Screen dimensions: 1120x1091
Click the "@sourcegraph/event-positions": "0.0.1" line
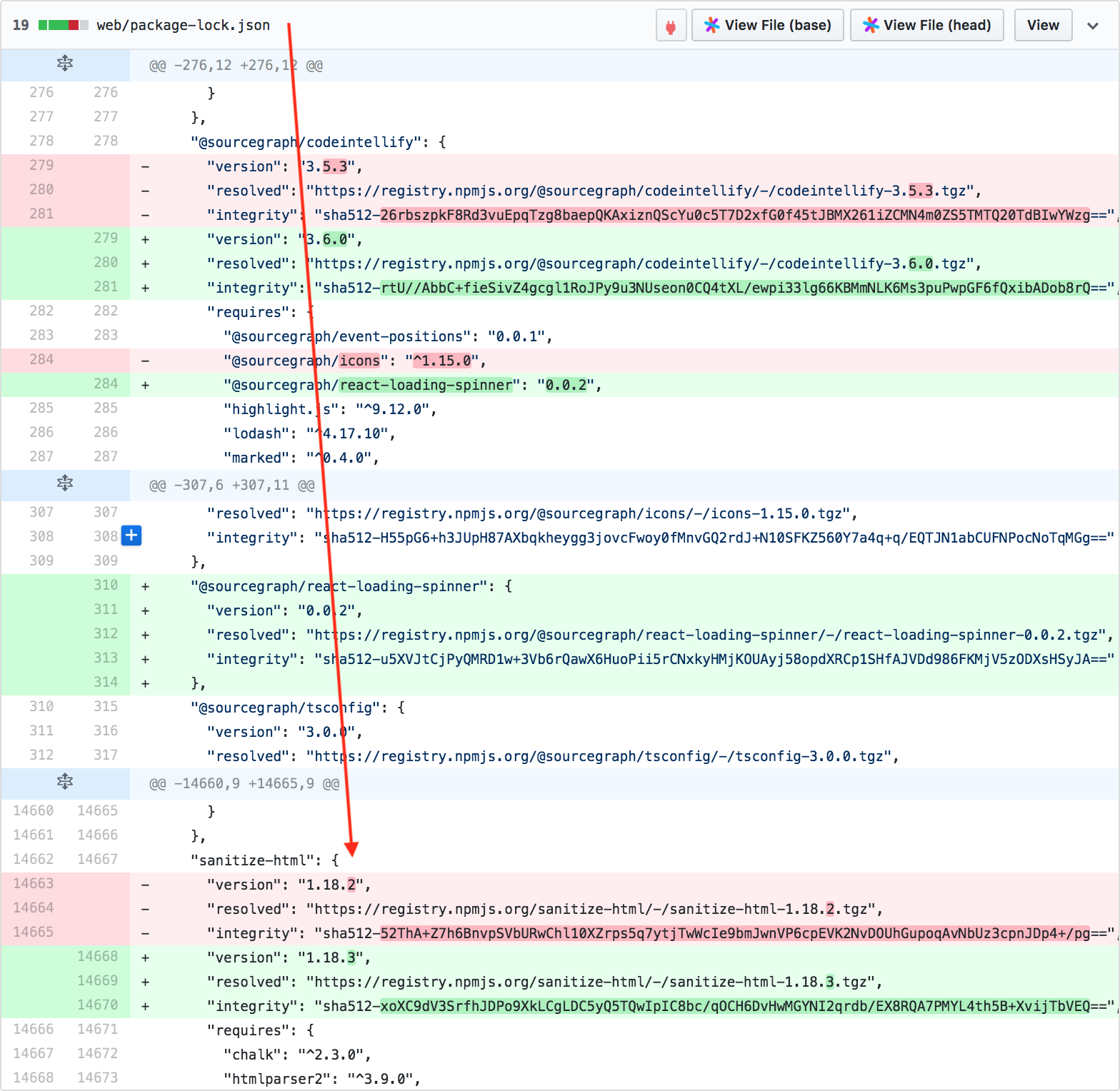(x=388, y=336)
